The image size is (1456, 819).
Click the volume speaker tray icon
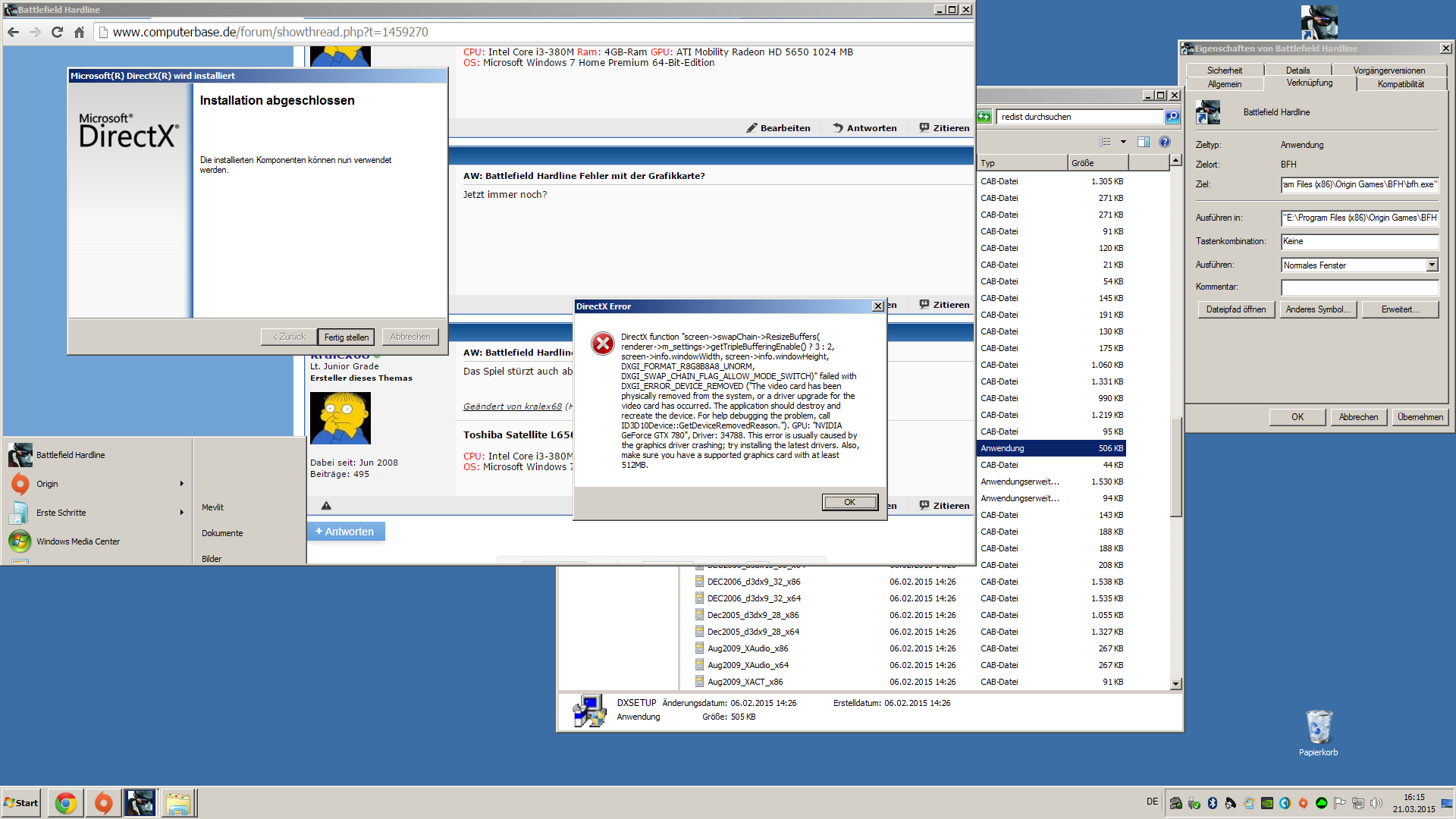(1376, 803)
